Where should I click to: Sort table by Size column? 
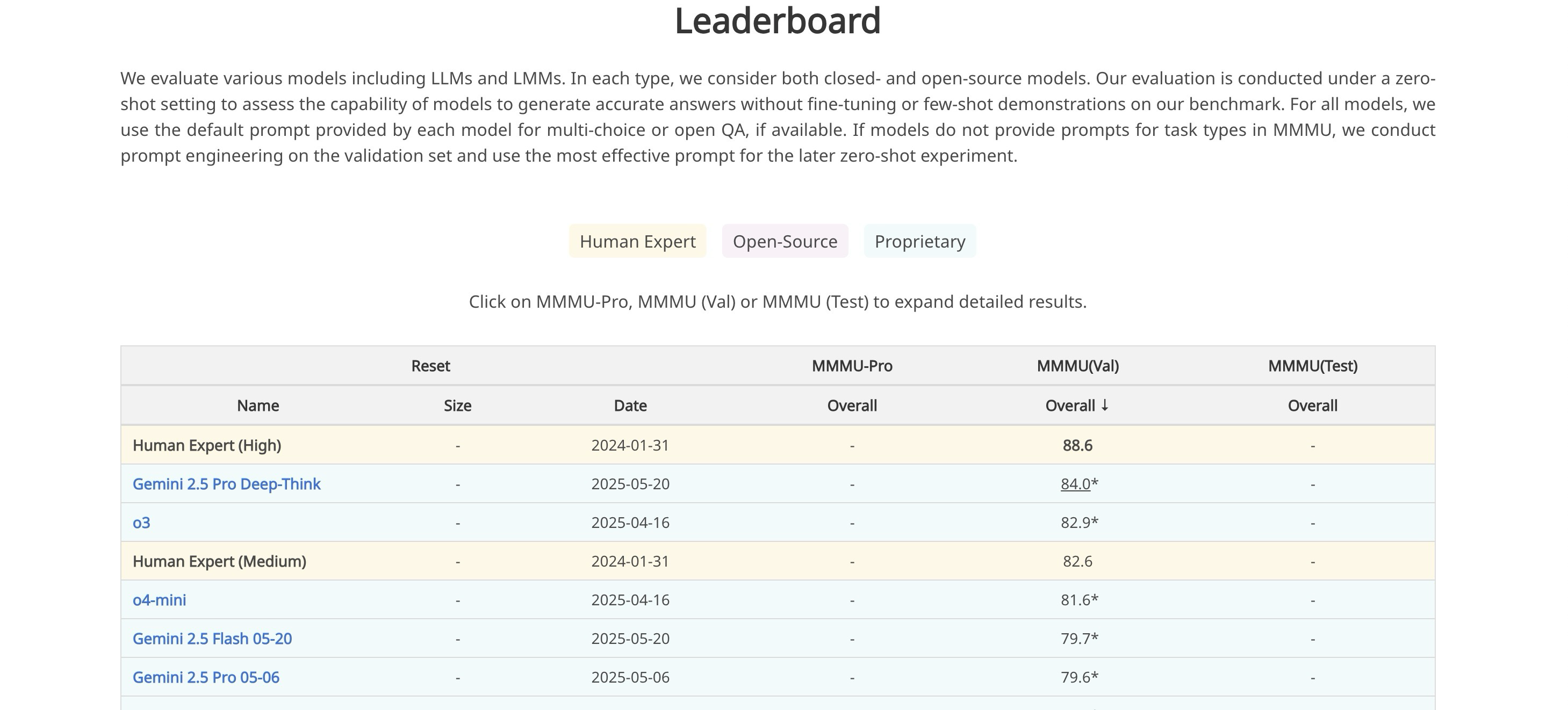click(x=457, y=406)
